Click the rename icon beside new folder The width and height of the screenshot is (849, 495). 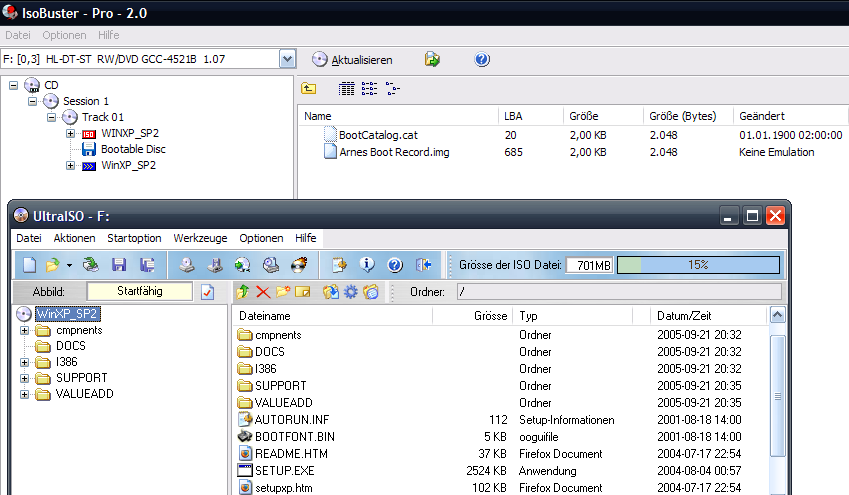(303, 292)
